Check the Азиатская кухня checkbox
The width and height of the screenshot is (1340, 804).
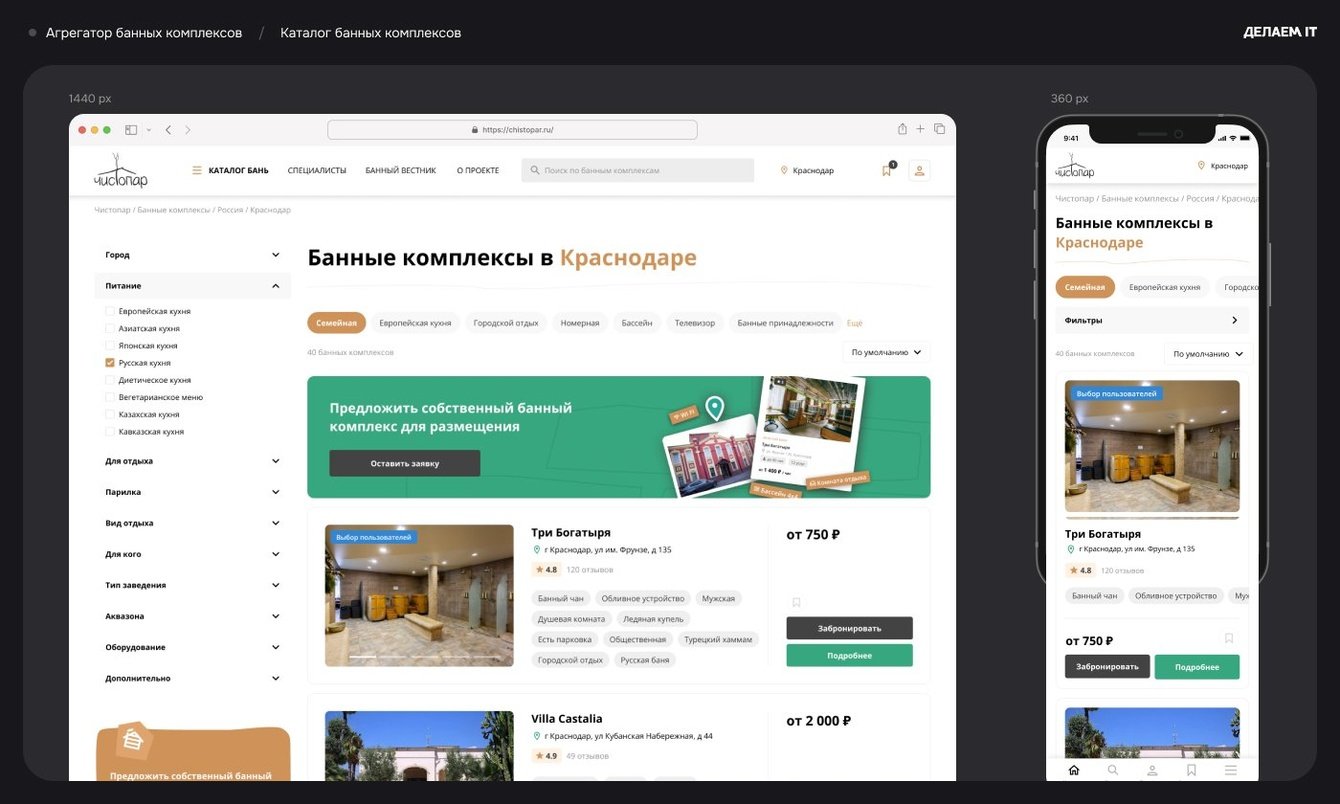pyautogui.click(x=110, y=328)
